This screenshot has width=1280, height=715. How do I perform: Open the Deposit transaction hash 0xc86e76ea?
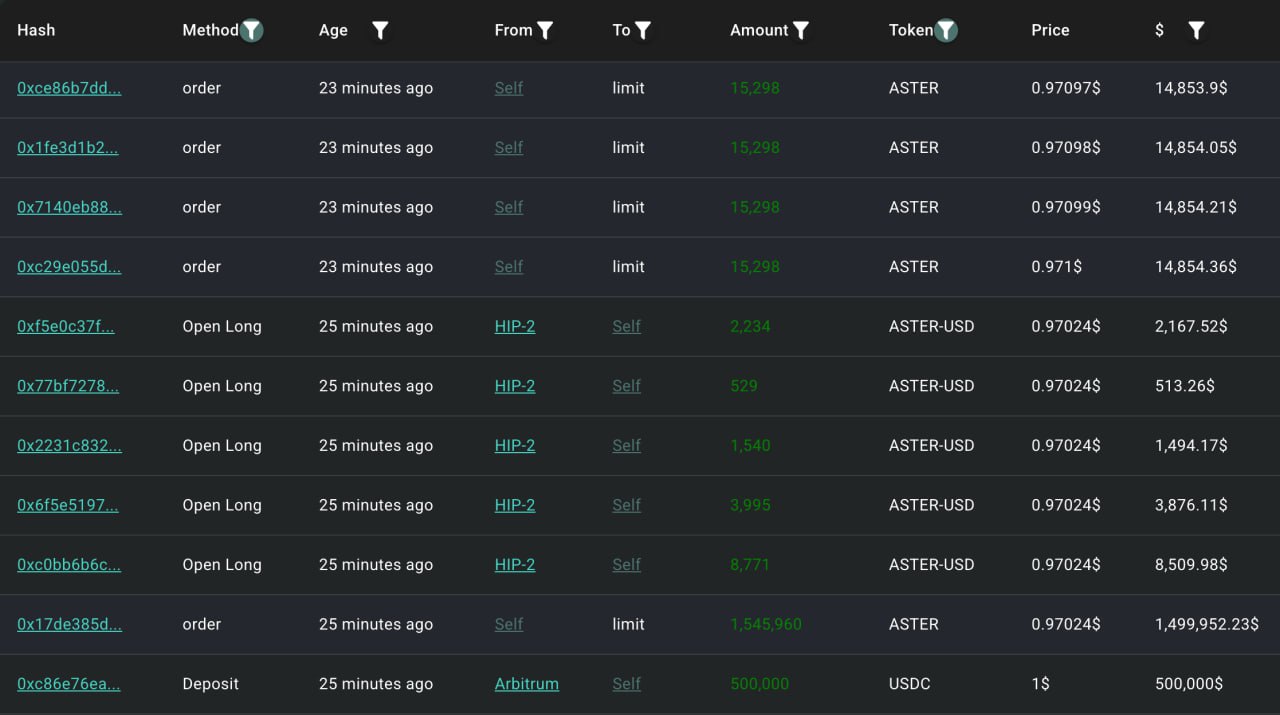(68, 684)
